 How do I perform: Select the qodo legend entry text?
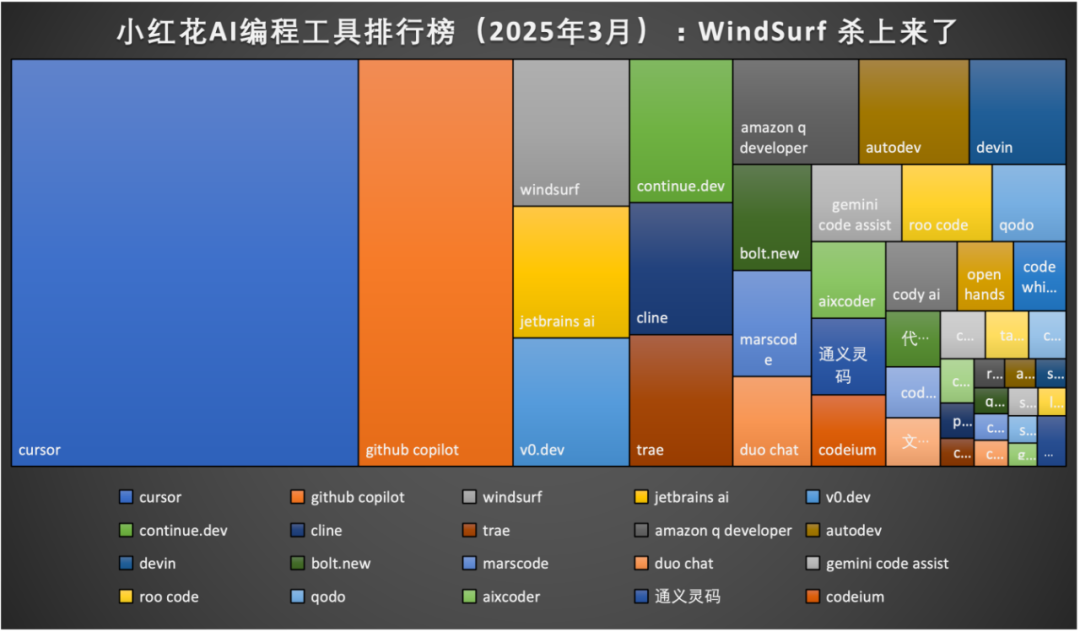point(328,597)
